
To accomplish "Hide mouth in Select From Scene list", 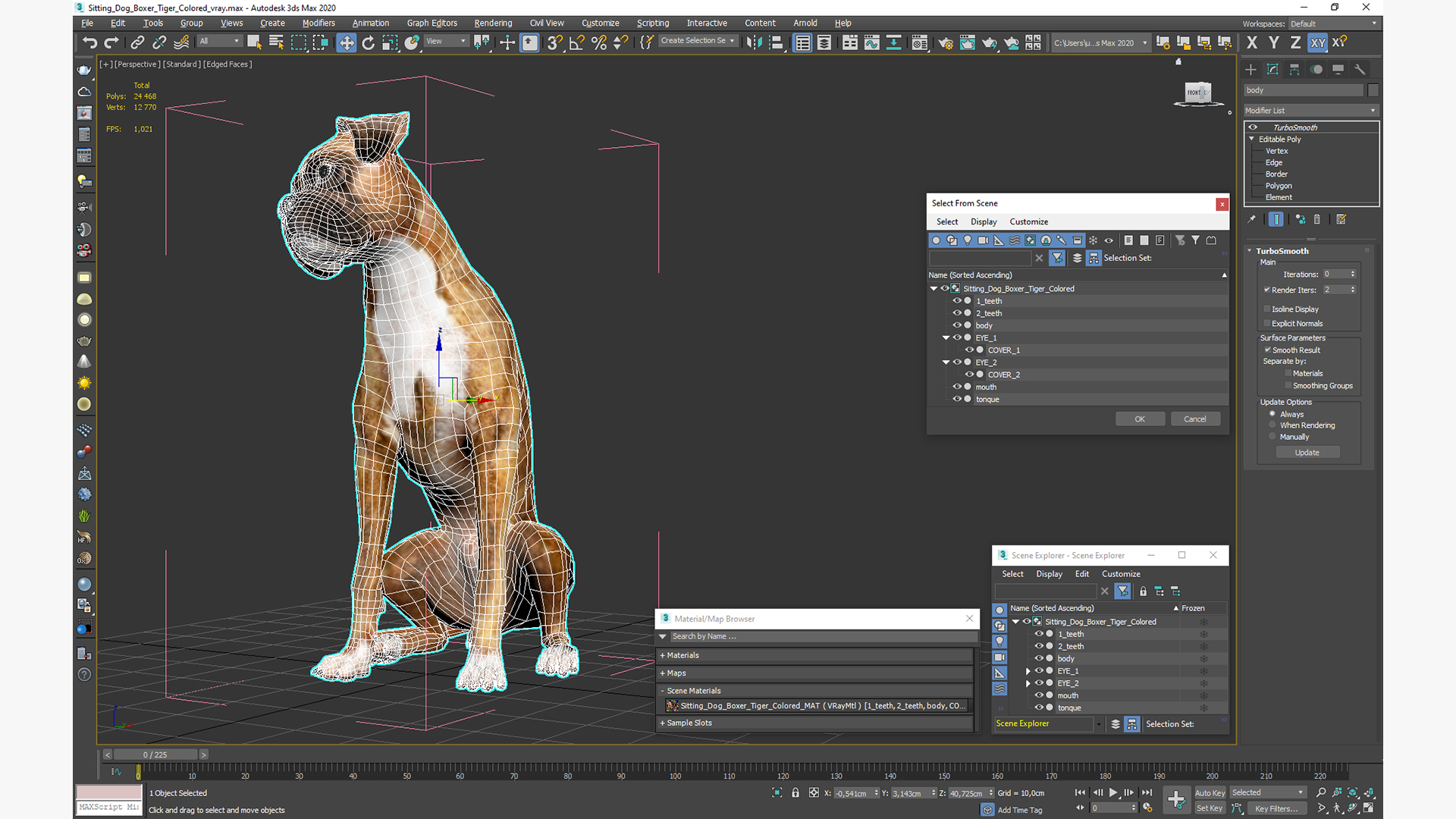I will 957,387.
